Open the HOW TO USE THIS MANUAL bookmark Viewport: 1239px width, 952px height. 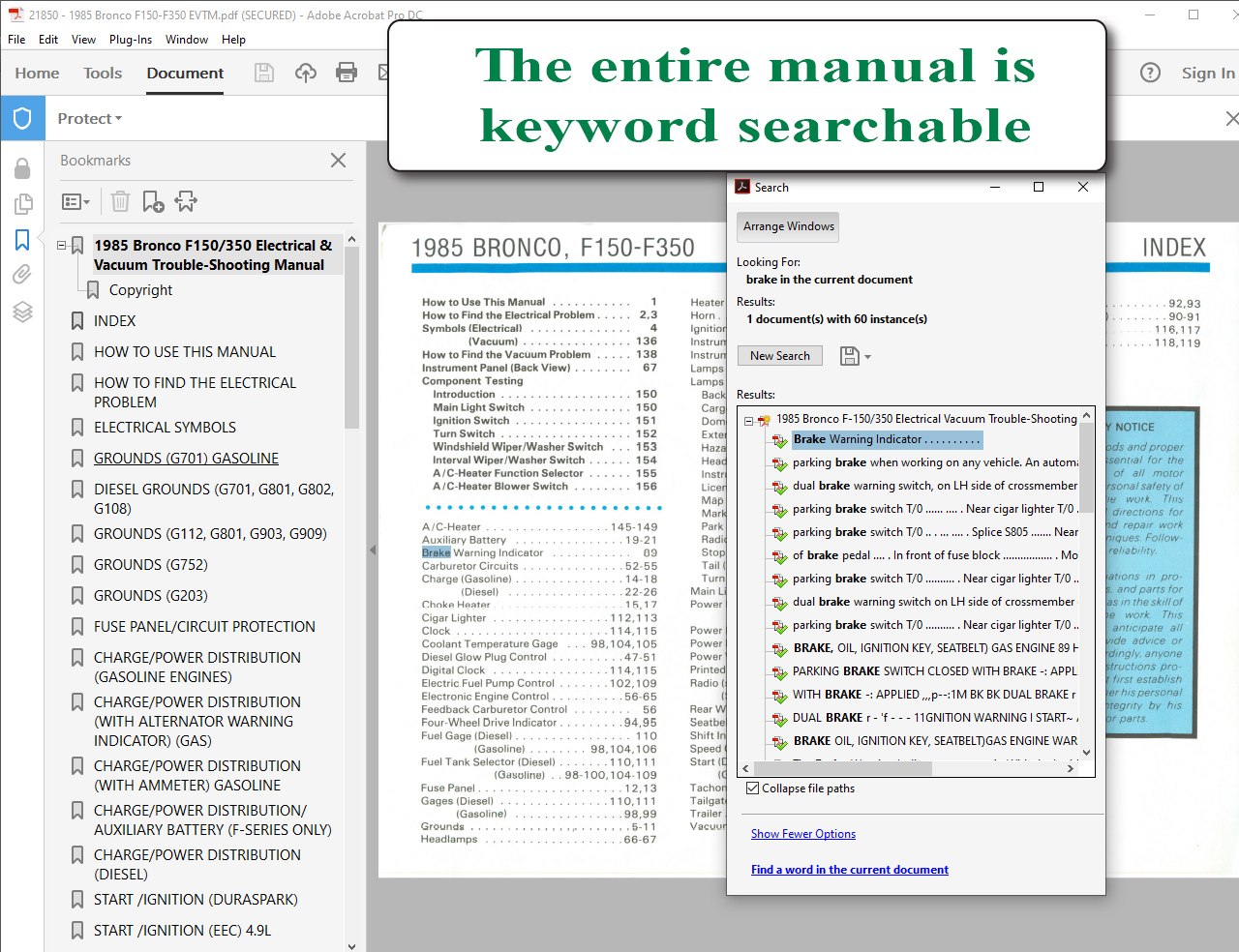[x=185, y=352]
